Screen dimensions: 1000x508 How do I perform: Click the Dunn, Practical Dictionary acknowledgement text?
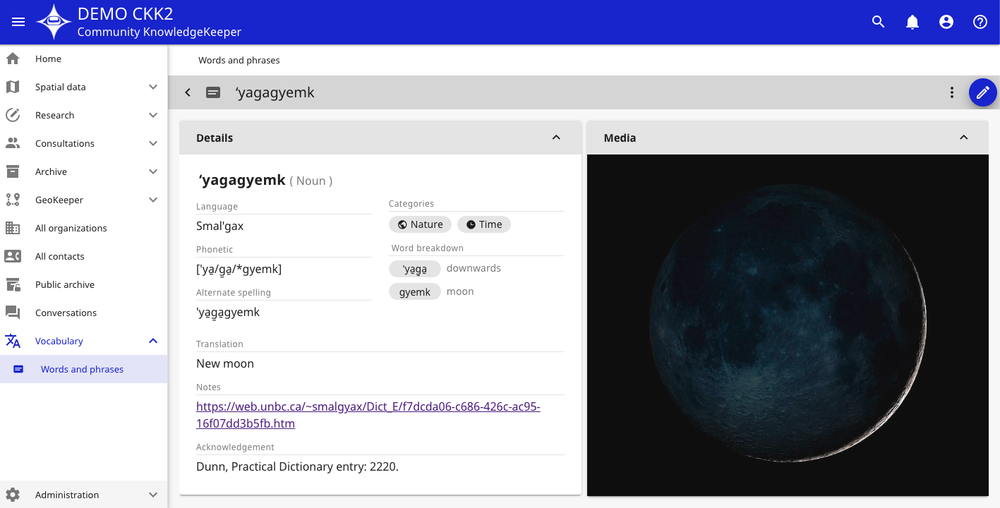point(297,467)
